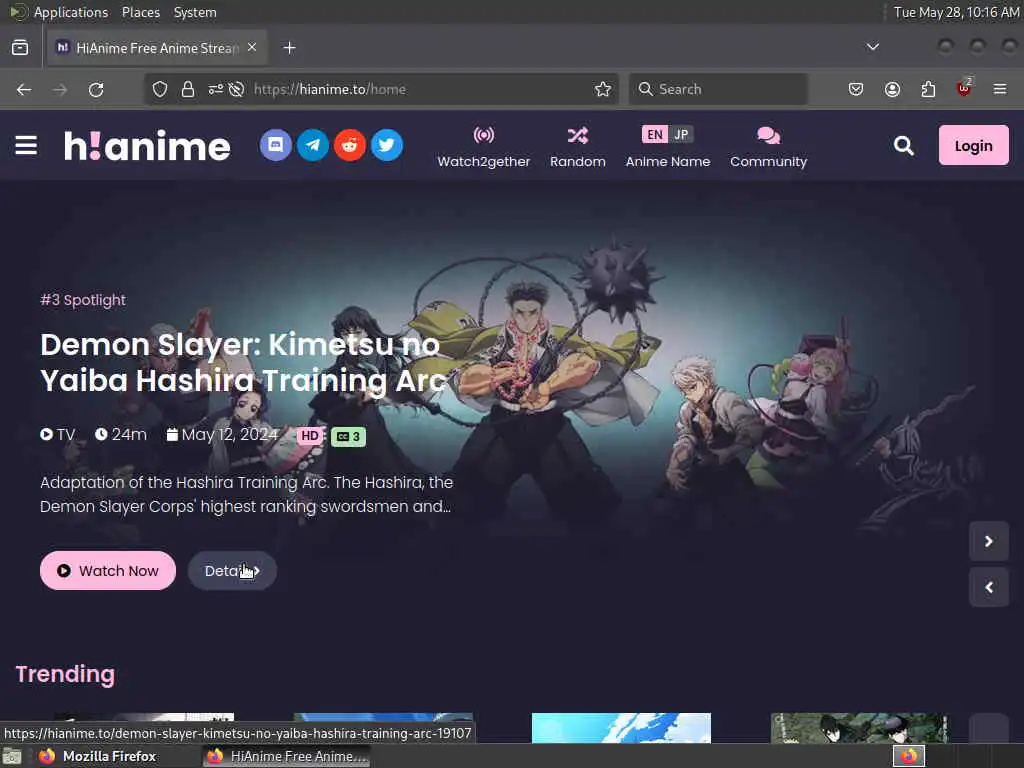The image size is (1024, 768).
Task: Click show desktop icon in taskbar
Action: click(x=12, y=756)
